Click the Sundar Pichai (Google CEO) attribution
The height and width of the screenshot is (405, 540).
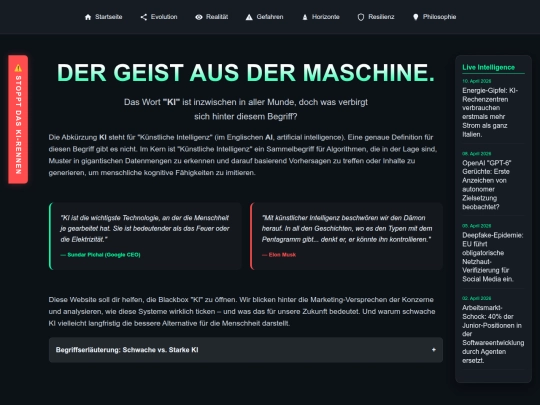pos(101,255)
